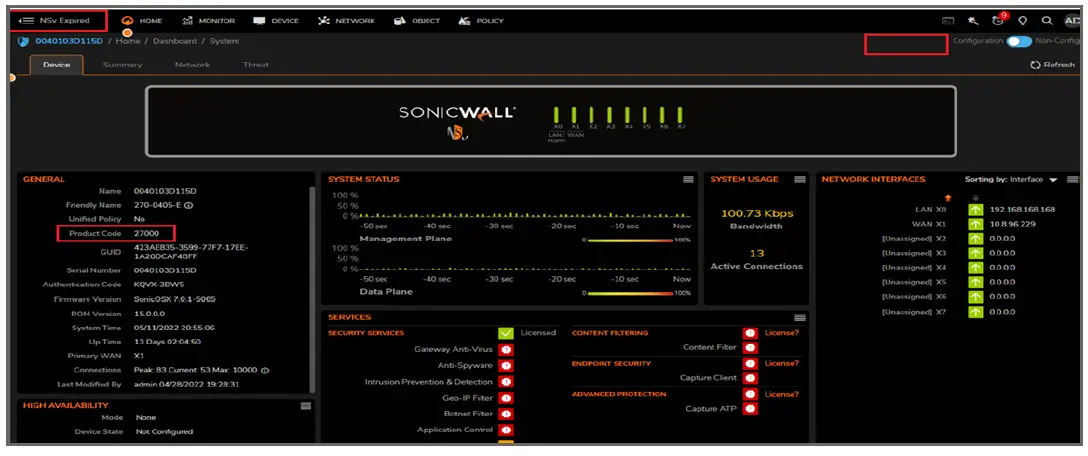Toggle the Configuration / Non-Config mode switch
Image resolution: width=1088 pixels, height=456 pixels.
tap(1019, 42)
